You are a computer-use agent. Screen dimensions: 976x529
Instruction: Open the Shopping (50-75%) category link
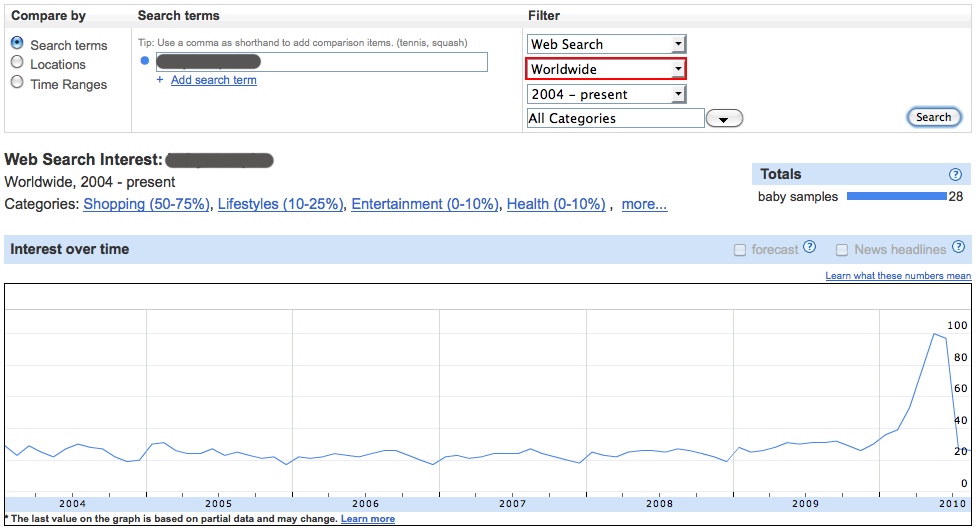coord(147,204)
